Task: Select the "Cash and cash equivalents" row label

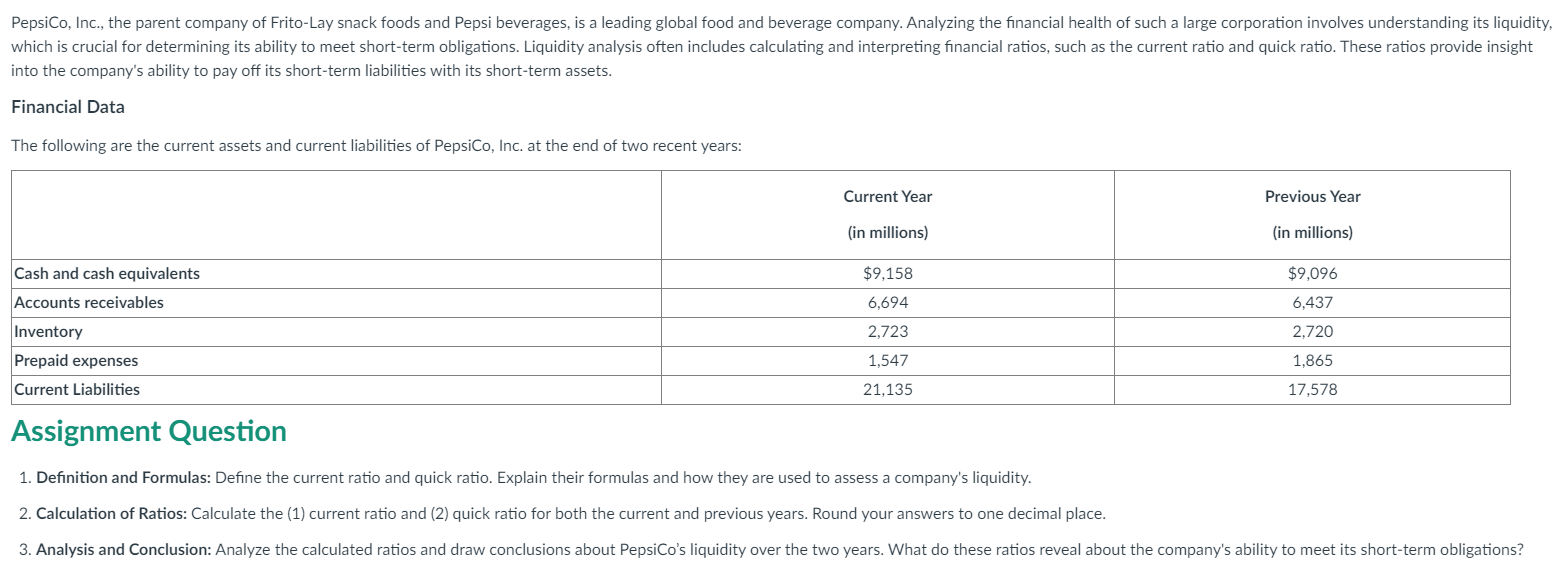Action: coord(107,274)
